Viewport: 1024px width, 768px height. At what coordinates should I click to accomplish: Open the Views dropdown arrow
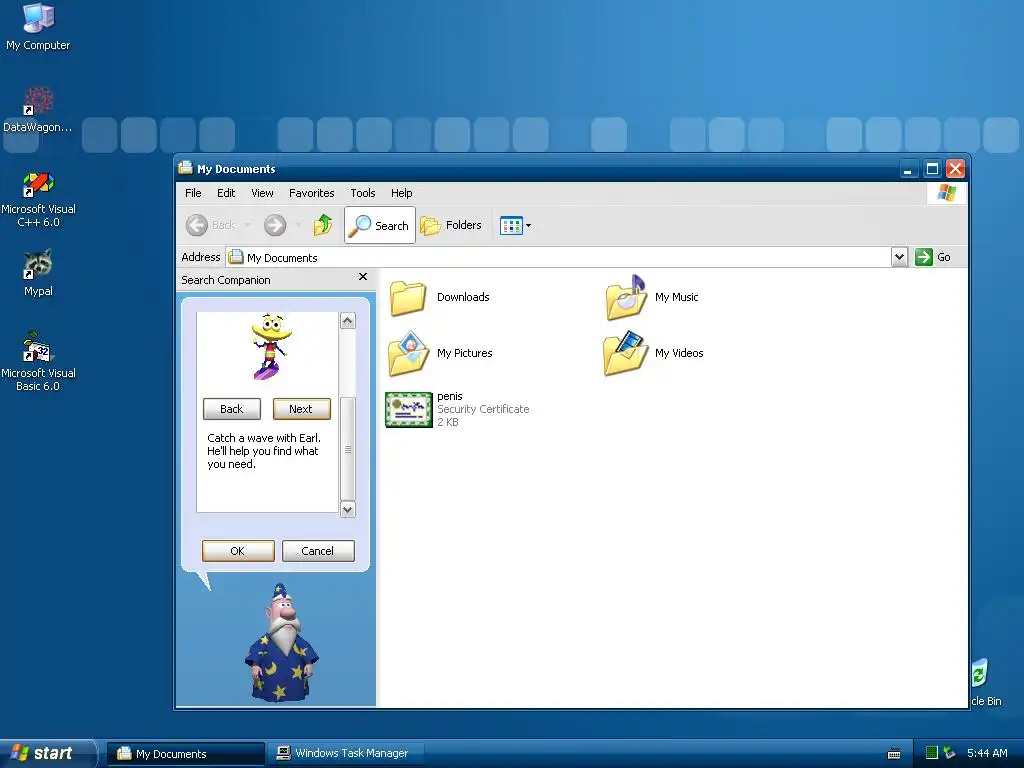528,226
